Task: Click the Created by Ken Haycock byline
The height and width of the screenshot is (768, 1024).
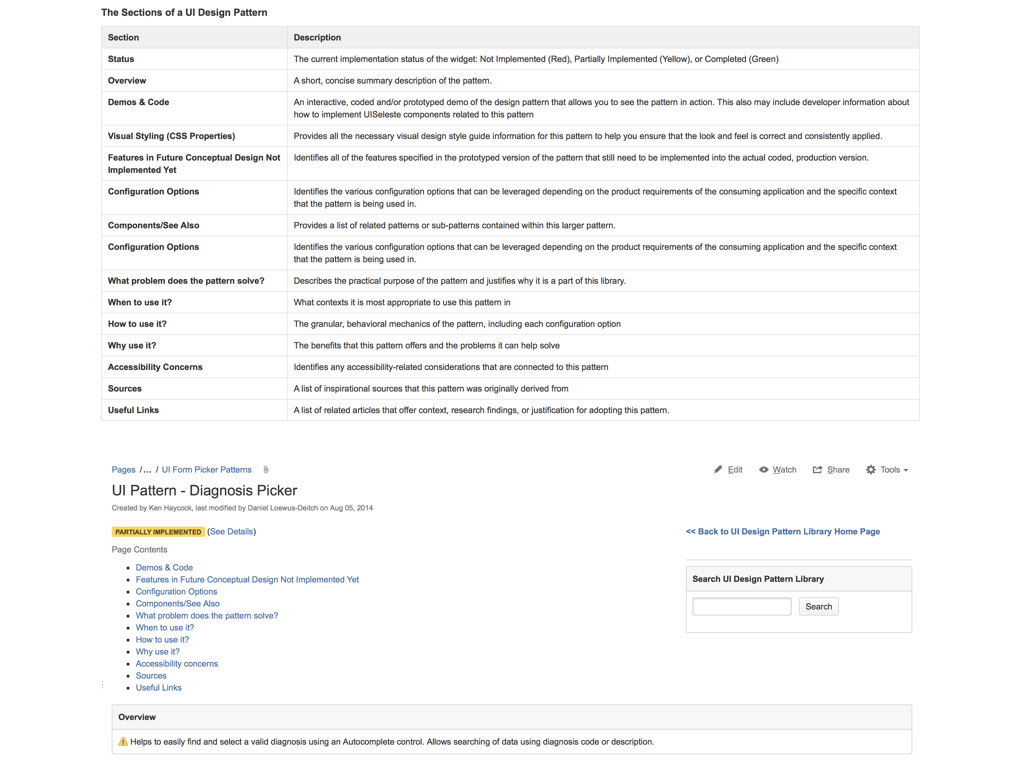Action: click(242, 507)
